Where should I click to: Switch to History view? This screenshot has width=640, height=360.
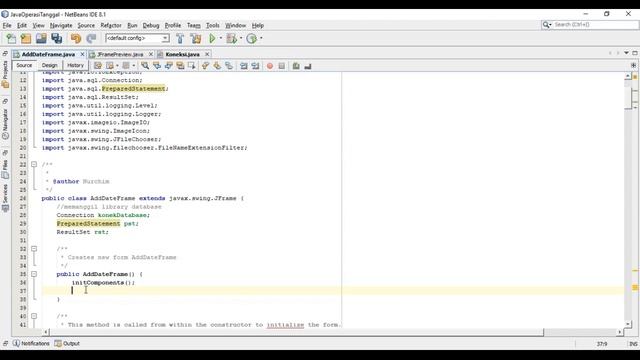click(75, 65)
